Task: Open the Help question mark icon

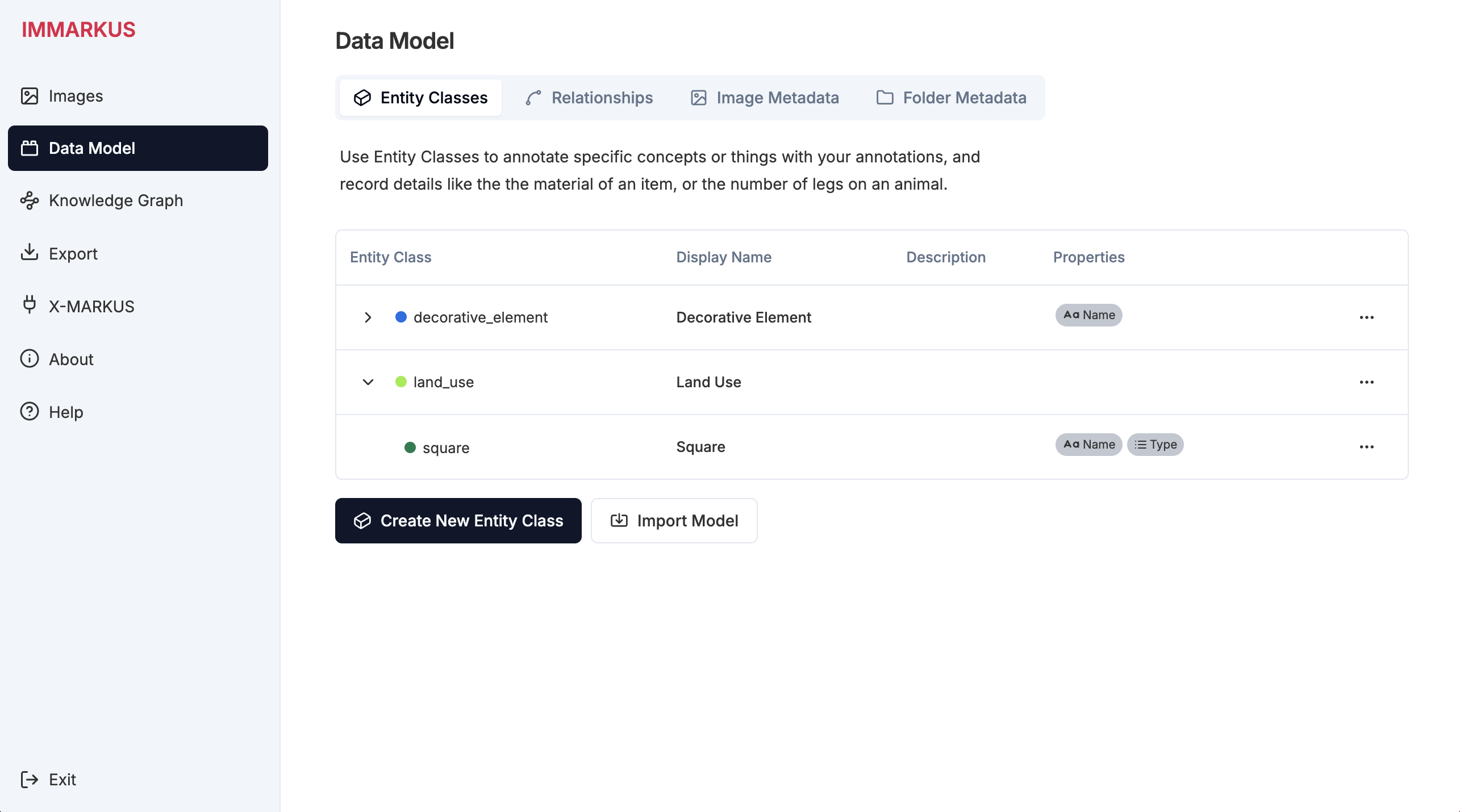Action: point(30,411)
